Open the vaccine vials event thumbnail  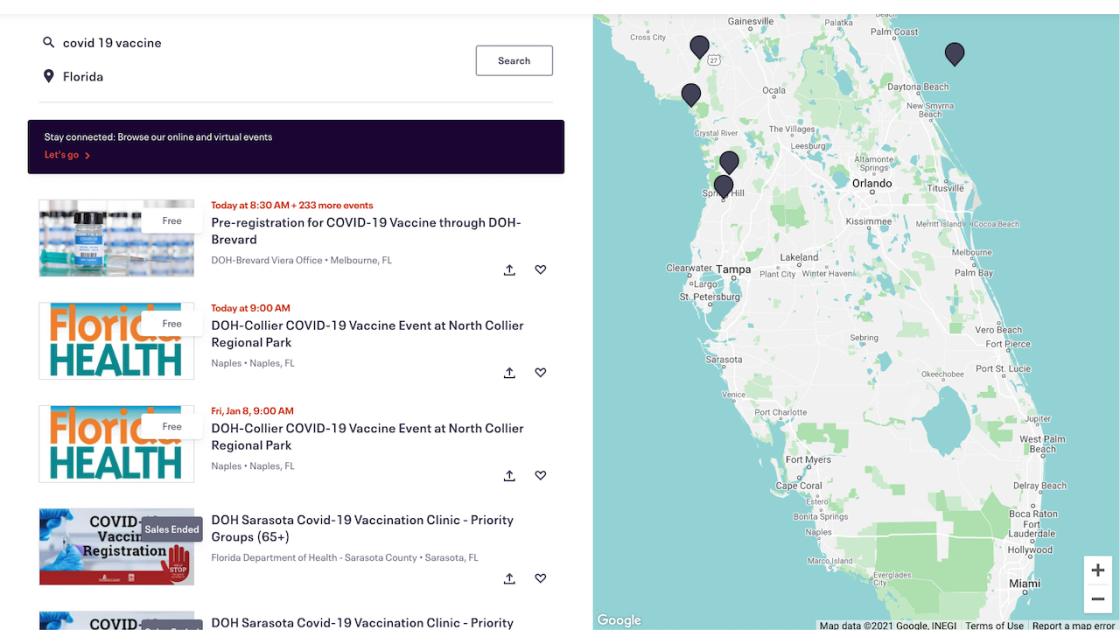click(x=116, y=238)
